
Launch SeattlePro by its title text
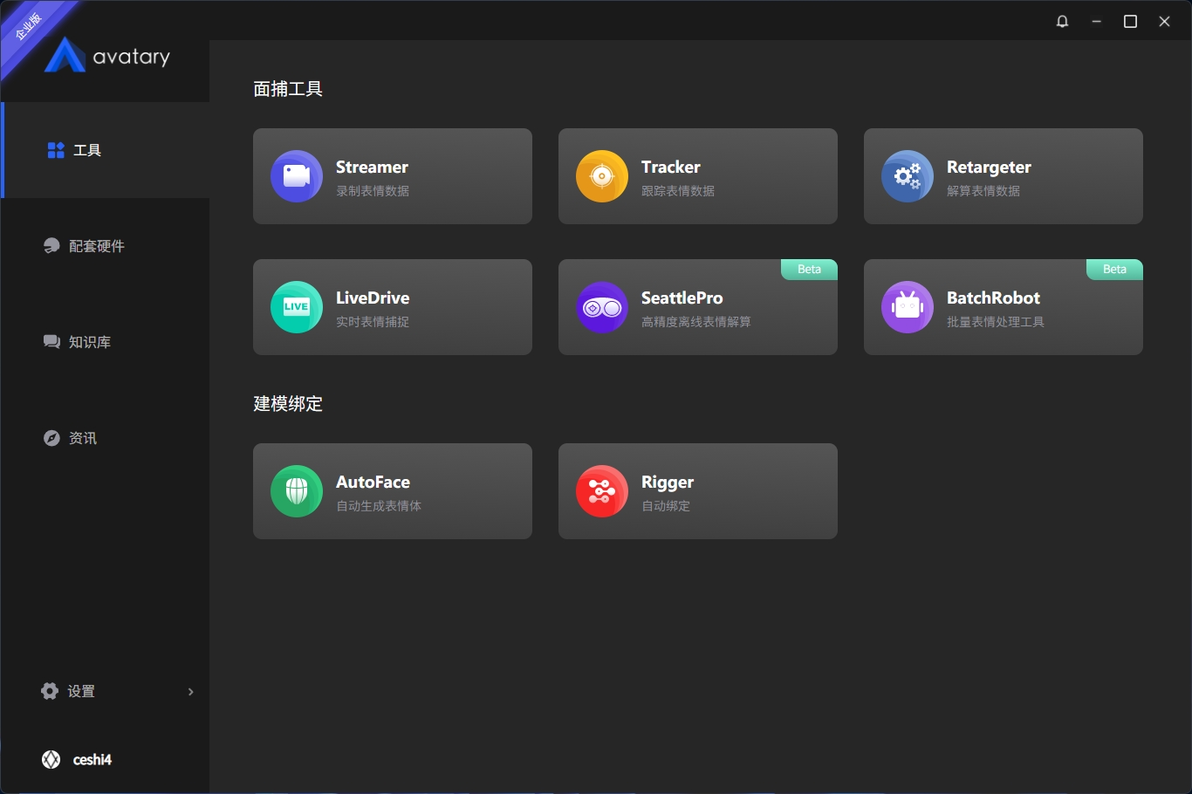(682, 298)
